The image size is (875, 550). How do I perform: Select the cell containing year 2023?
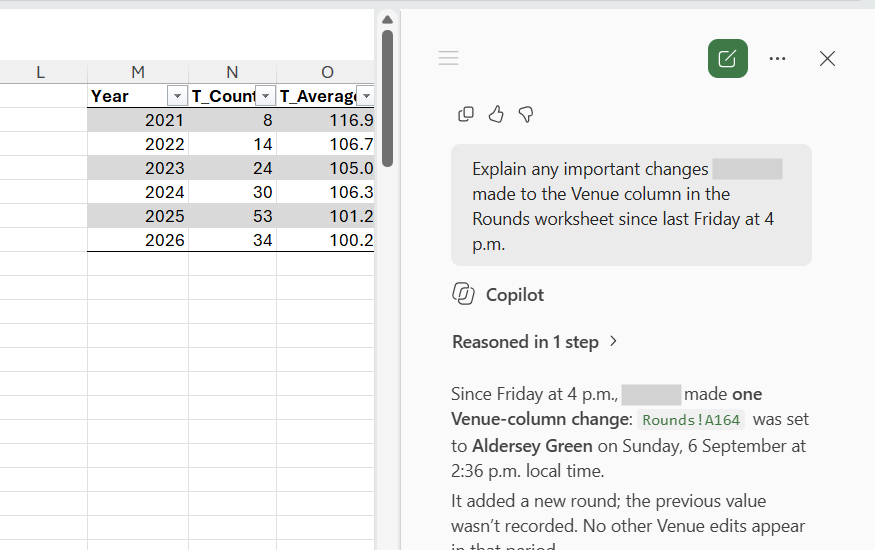pos(138,168)
